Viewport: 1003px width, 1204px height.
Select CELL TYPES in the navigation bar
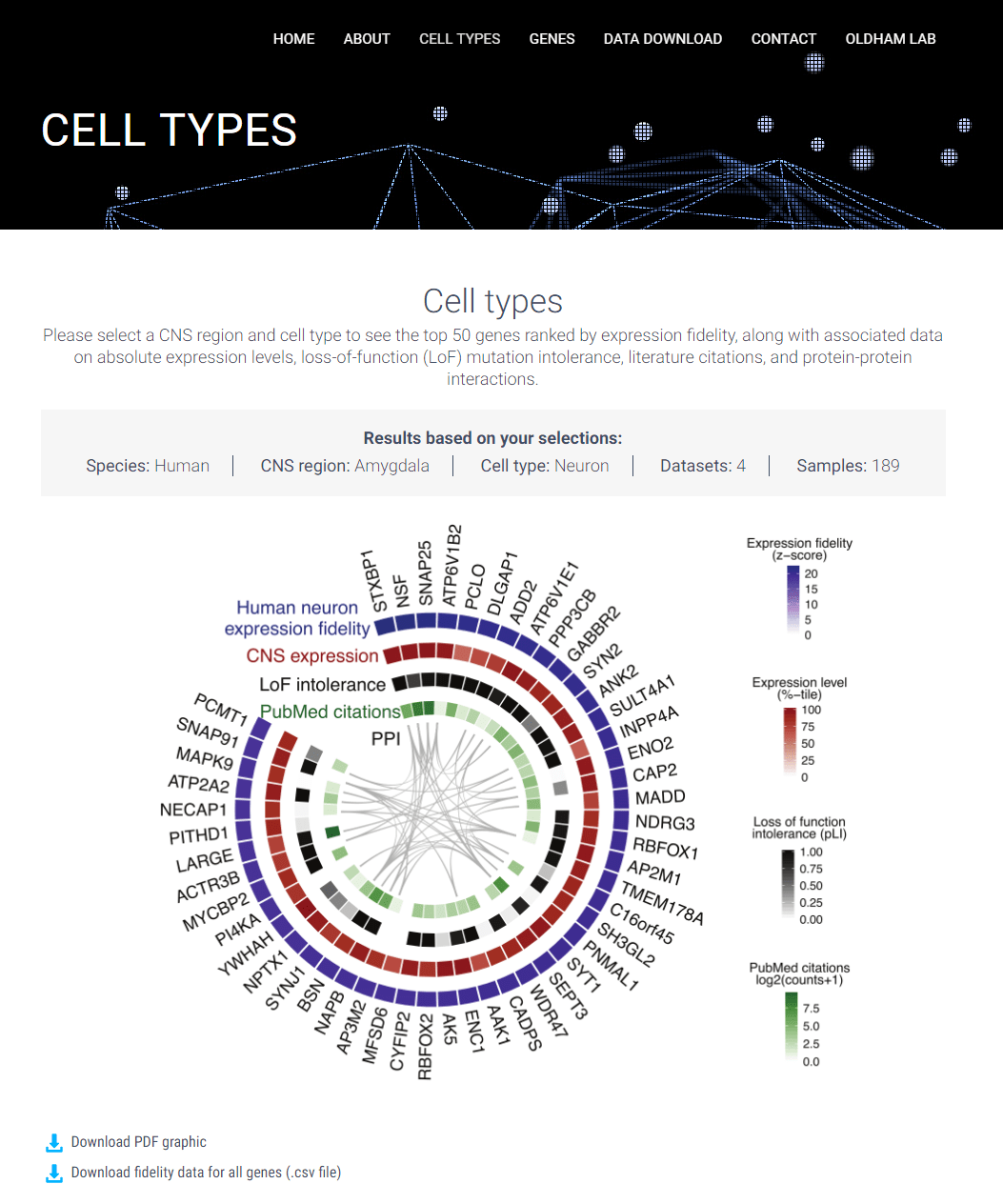[x=459, y=39]
